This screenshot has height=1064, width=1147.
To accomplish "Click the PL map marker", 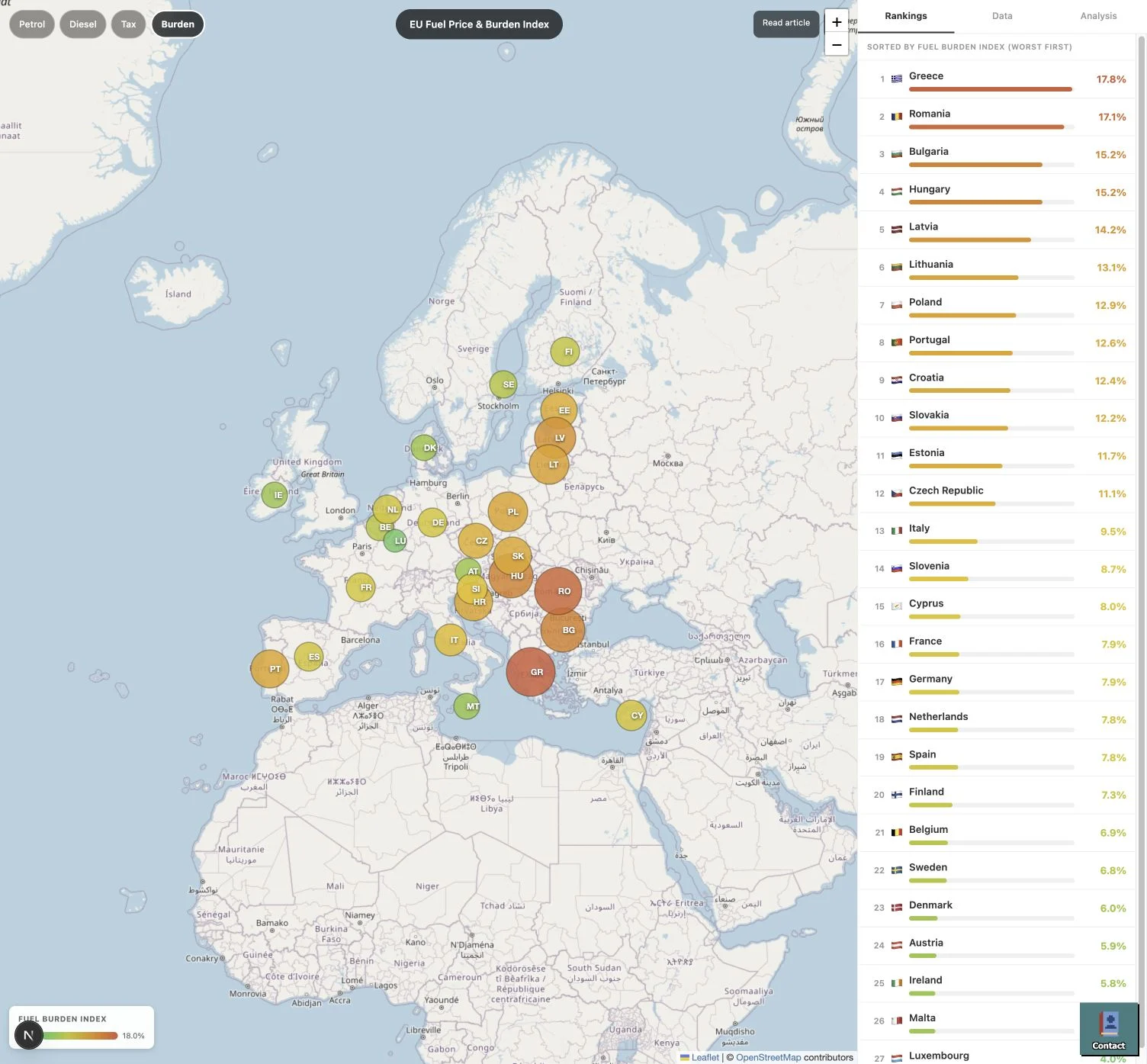I will pos(508,512).
